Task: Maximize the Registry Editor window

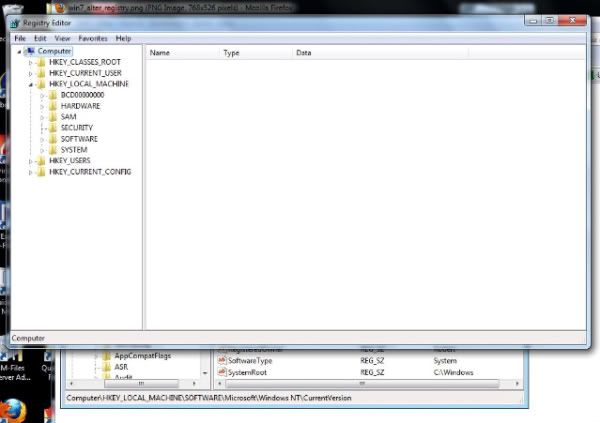Action: tap(549, 21)
